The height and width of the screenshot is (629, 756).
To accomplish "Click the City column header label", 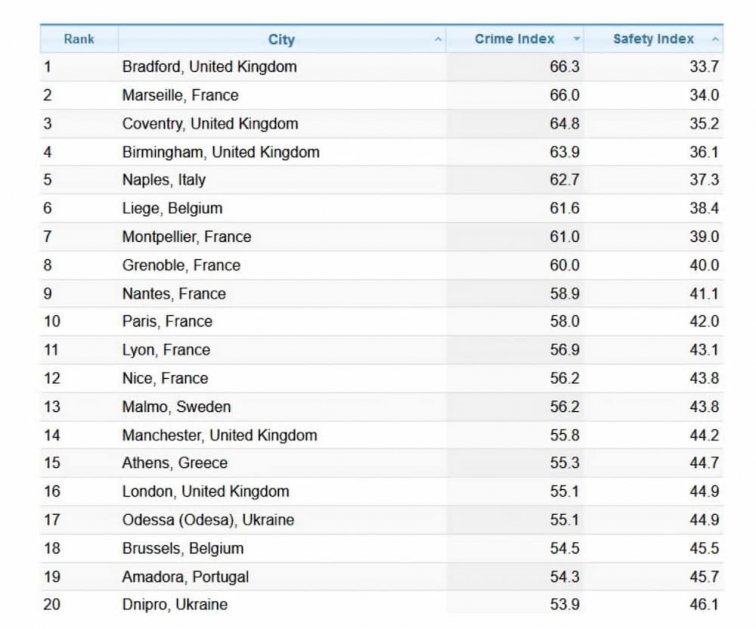I will [x=281, y=40].
